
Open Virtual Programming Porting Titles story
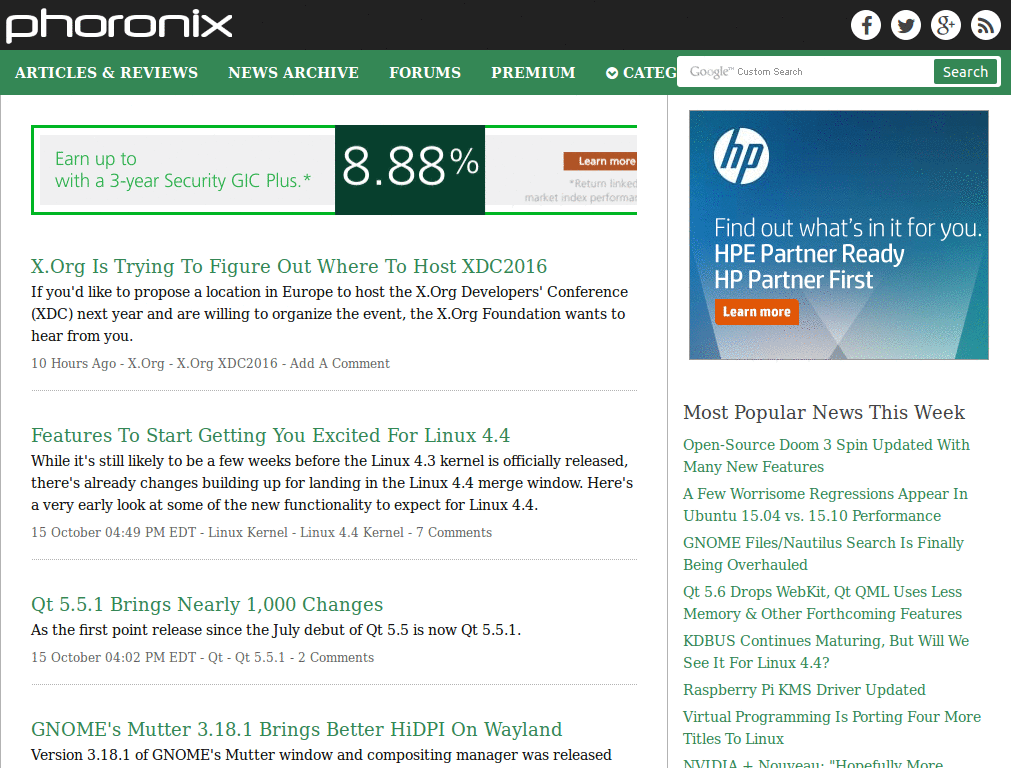pyautogui.click(x=832, y=728)
